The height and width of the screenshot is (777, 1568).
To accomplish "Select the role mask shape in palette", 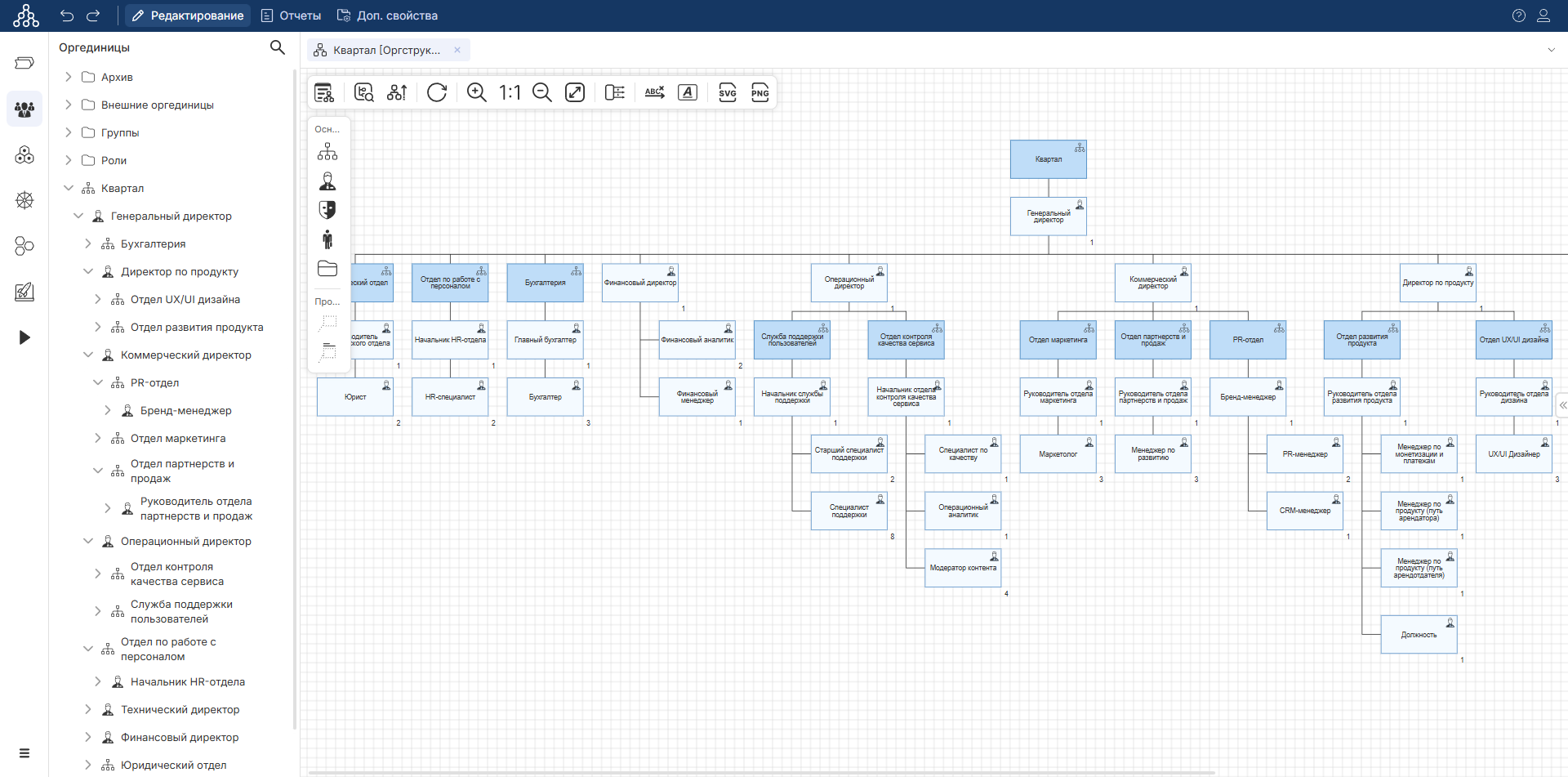I will (x=327, y=210).
